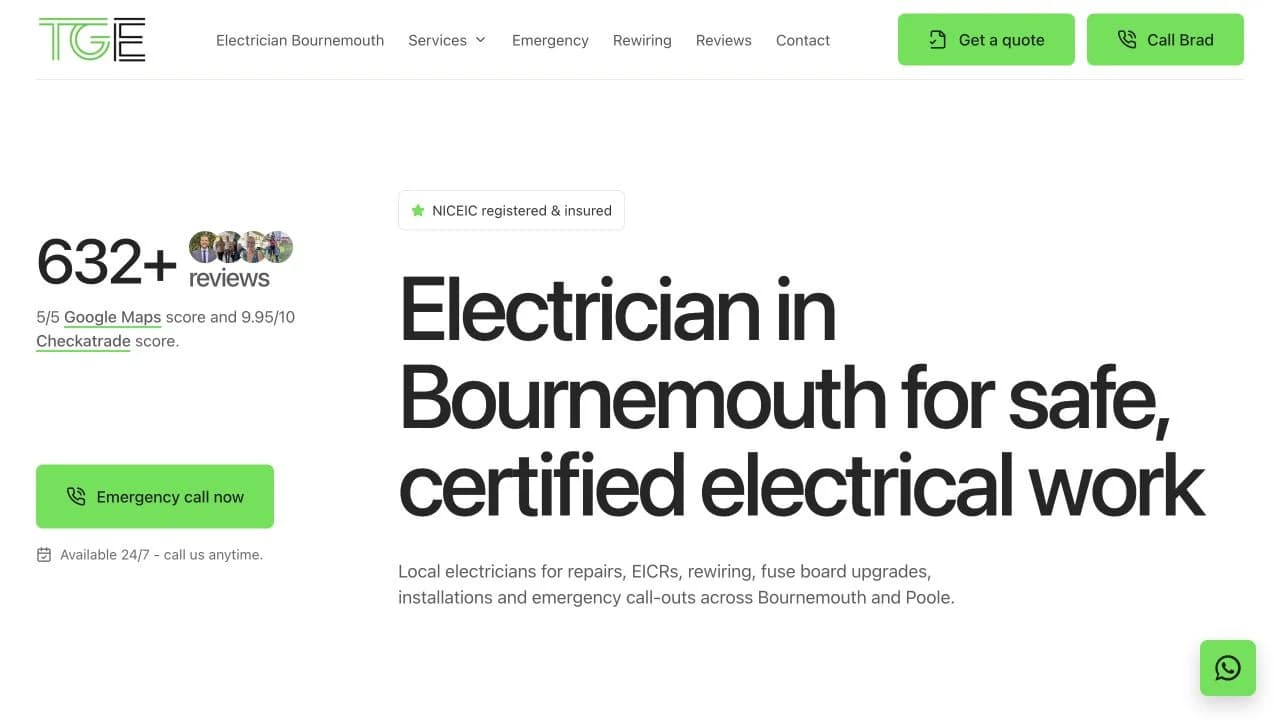
Task: Click the NICEIC registered & insured badge
Action: click(x=511, y=211)
